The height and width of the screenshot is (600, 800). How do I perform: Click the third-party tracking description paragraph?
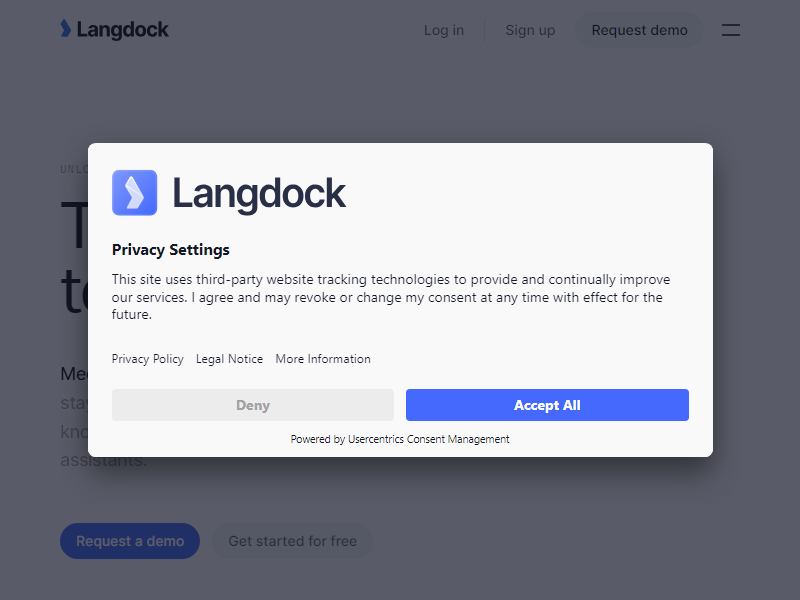pyautogui.click(x=390, y=297)
